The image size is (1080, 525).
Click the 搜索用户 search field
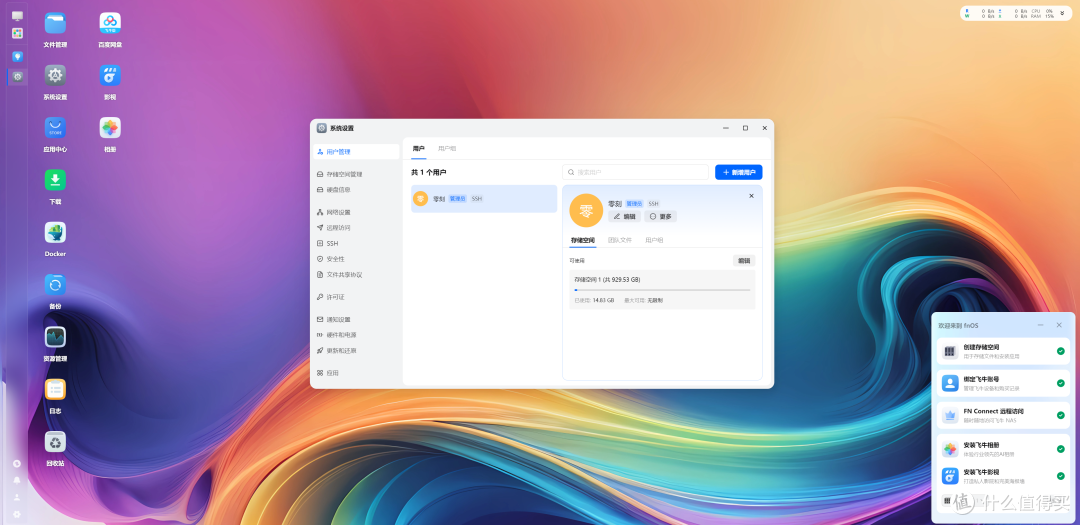(x=635, y=172)
